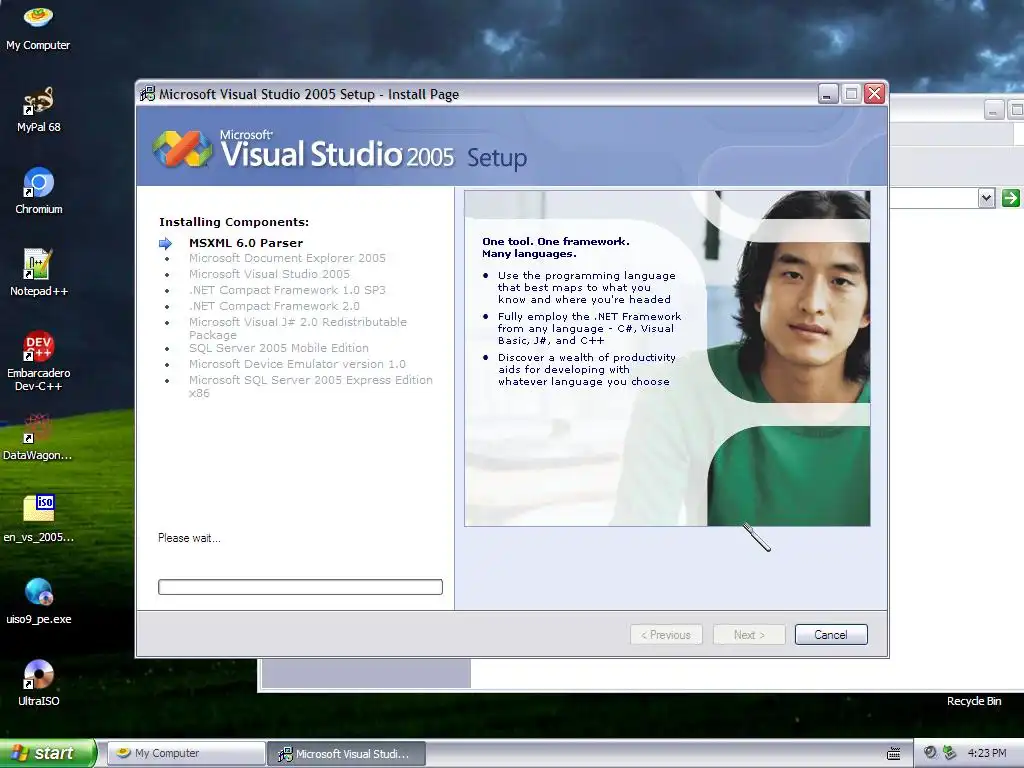This screenshot has width=1024, height=768.
Task: Click first system tray icon
Action: [x=930, y=752]
